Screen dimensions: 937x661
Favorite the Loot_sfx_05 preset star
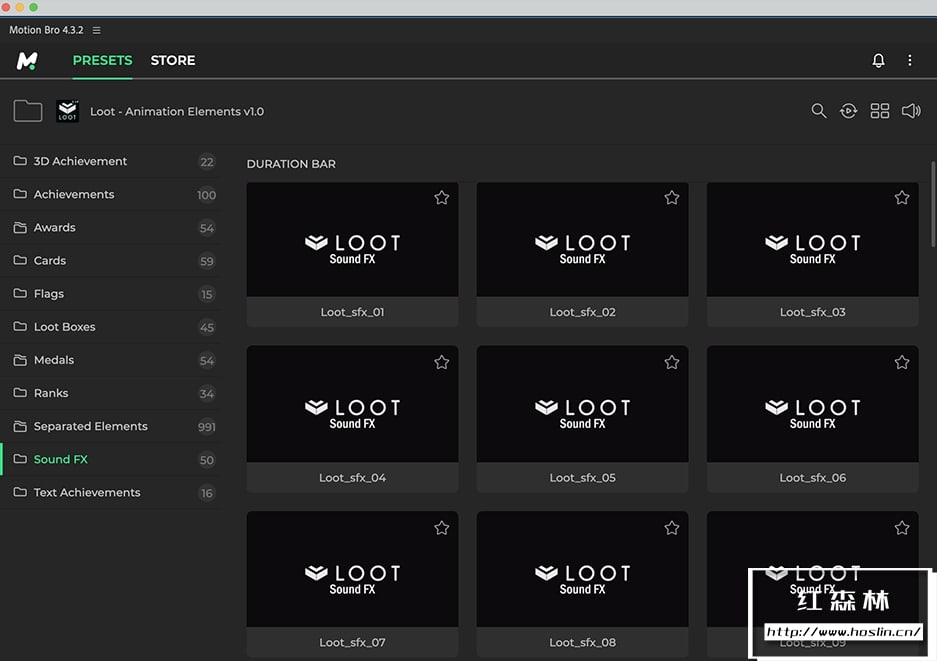pos(672,362)
